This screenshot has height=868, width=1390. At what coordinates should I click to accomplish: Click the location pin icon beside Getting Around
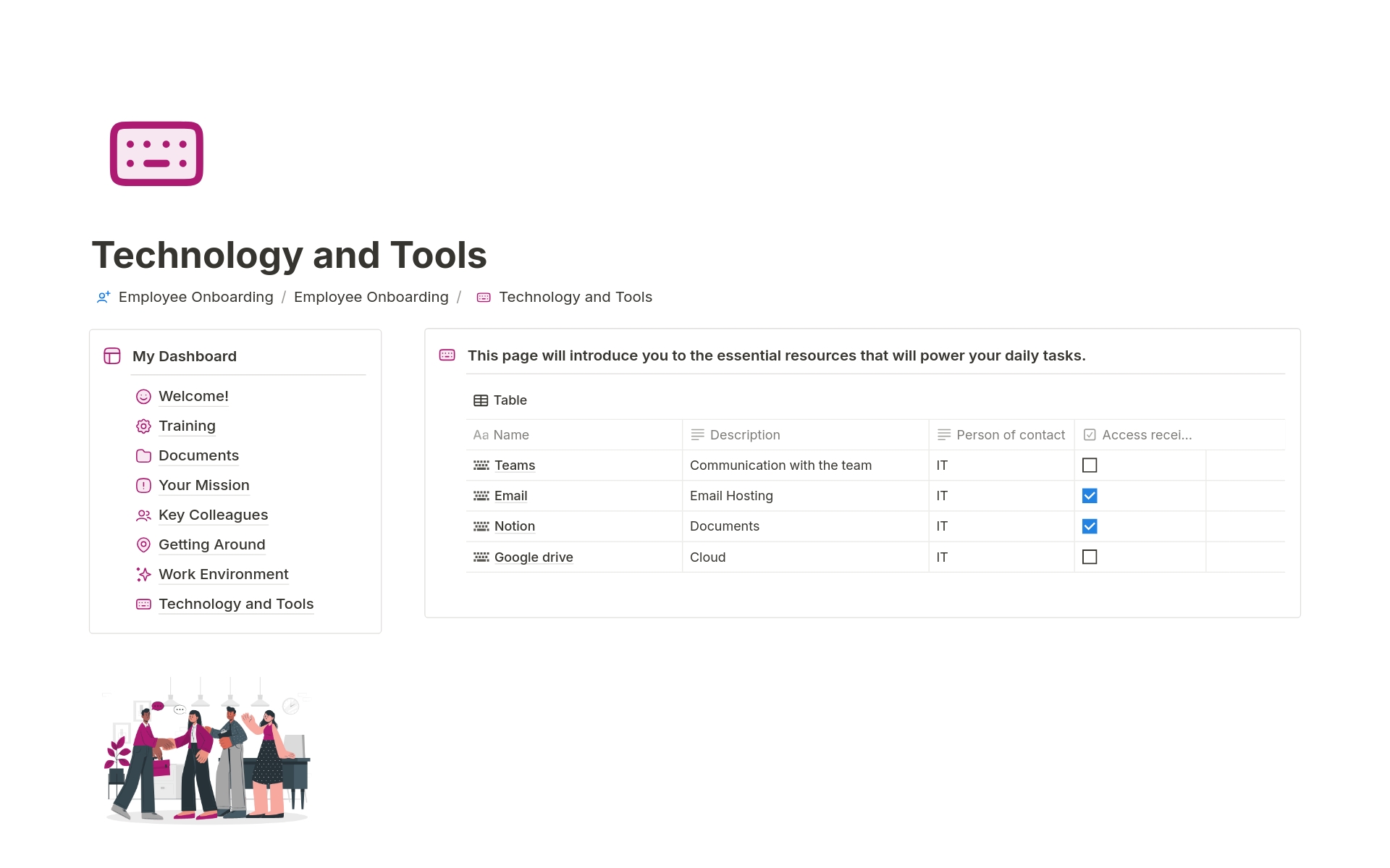(x=143, y=545)
